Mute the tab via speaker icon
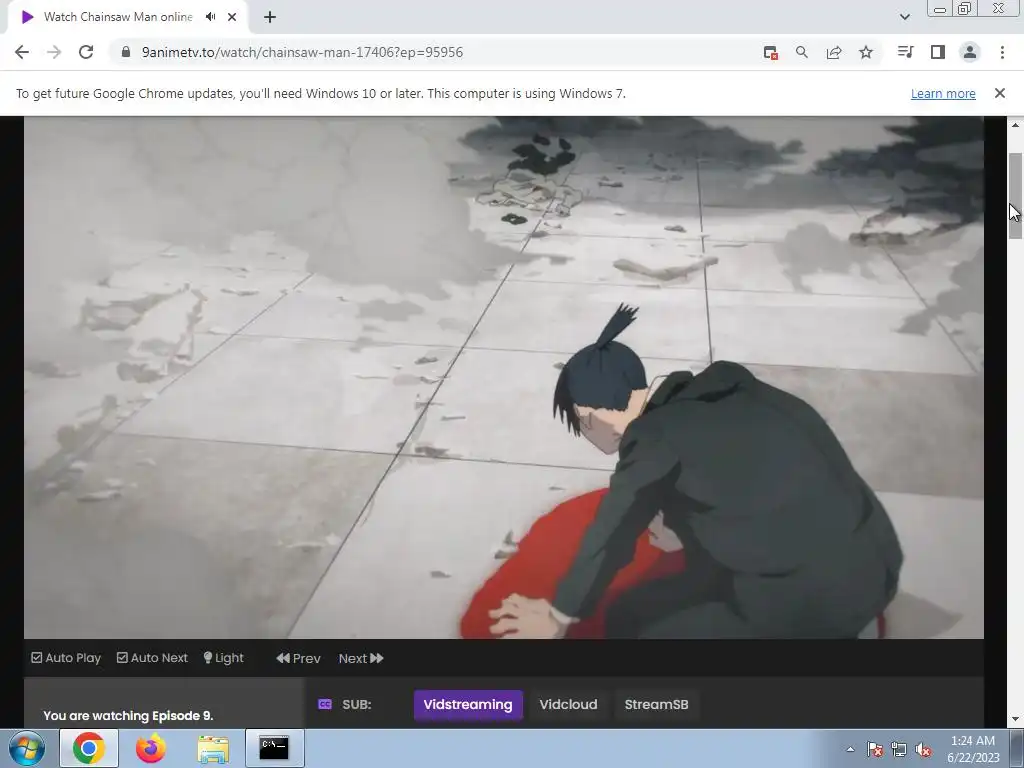The image size is (1024, 768). tap(210, 17)
